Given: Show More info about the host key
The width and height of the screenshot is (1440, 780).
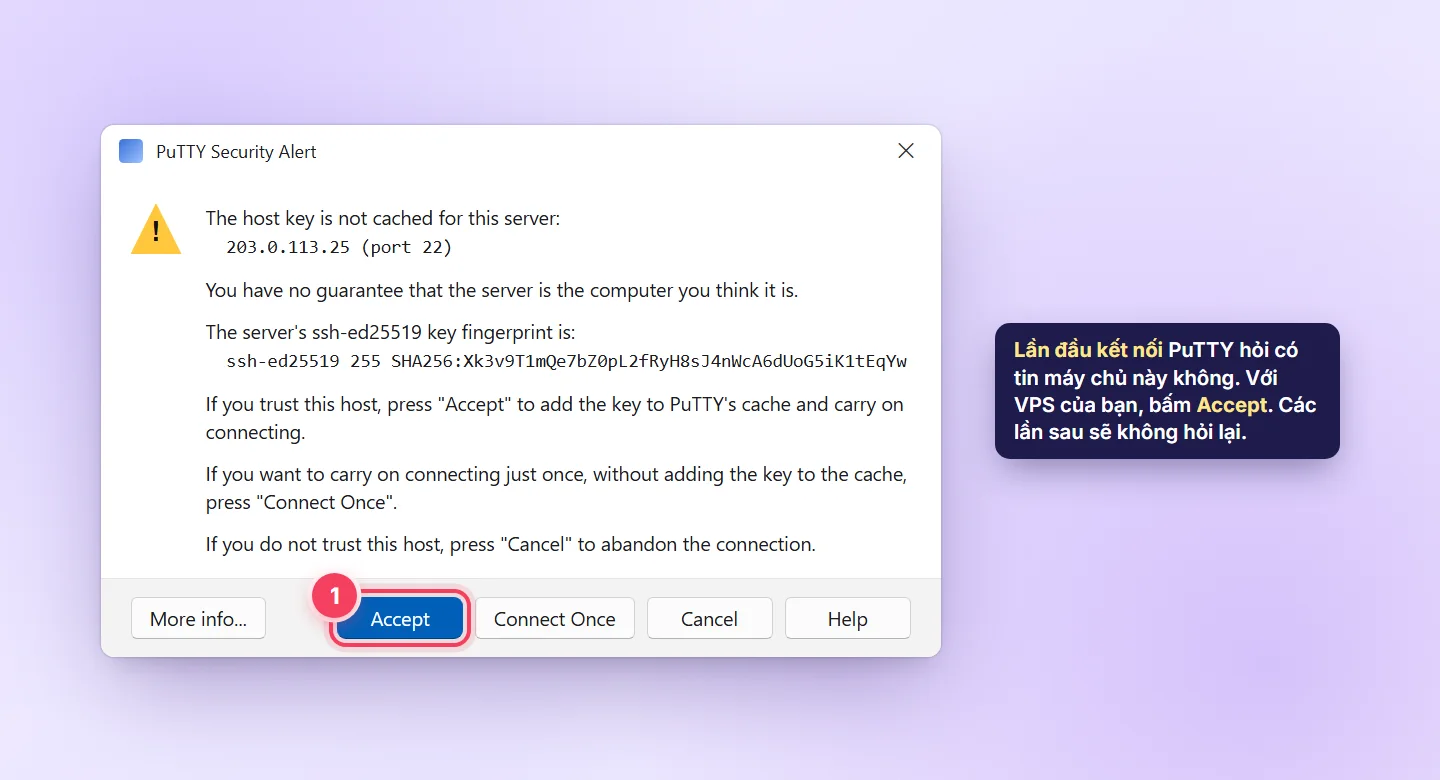Looking at the screenshot, I should (198, 618).
